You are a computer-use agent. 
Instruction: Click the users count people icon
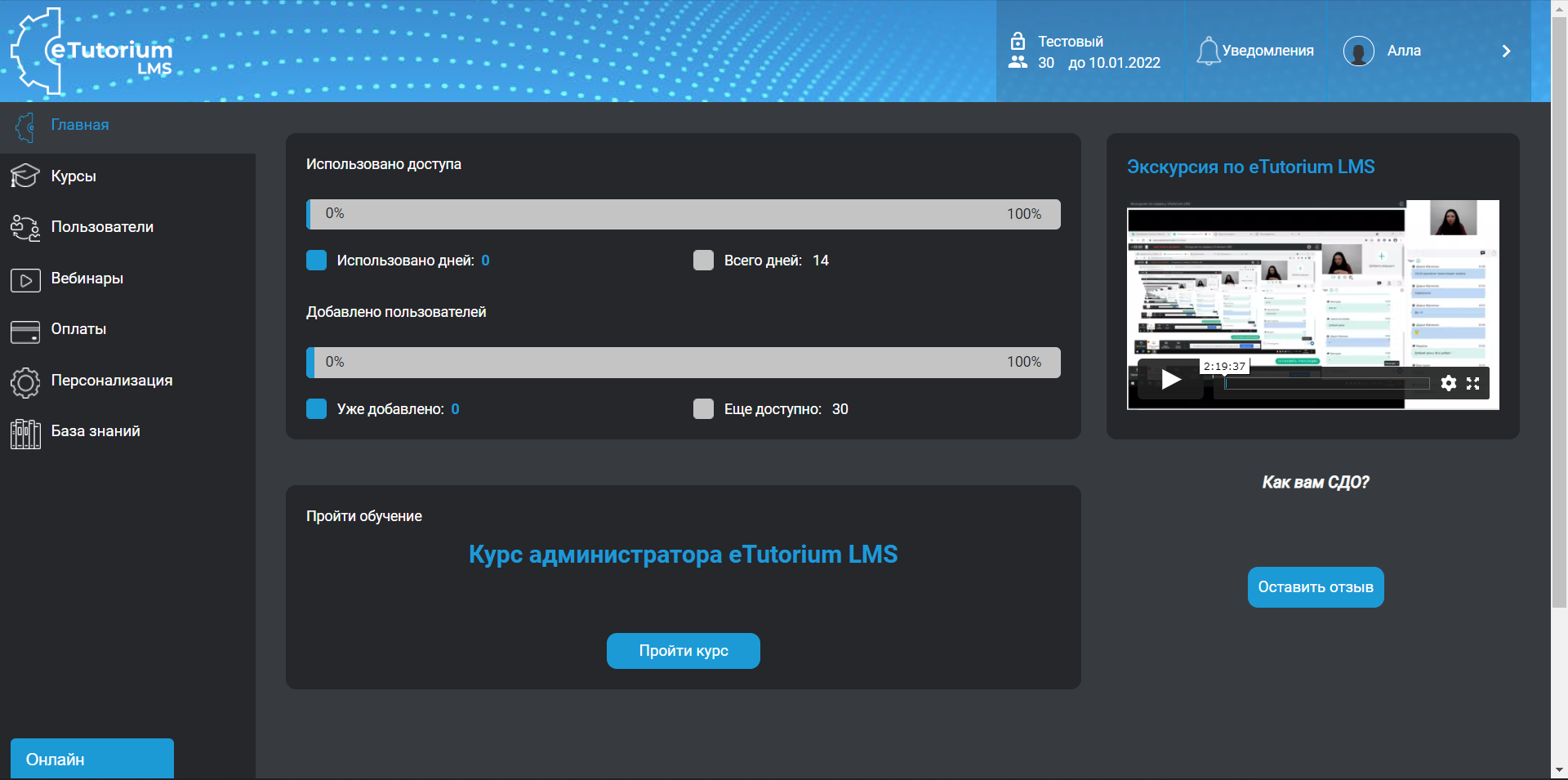click(1018, 62)
